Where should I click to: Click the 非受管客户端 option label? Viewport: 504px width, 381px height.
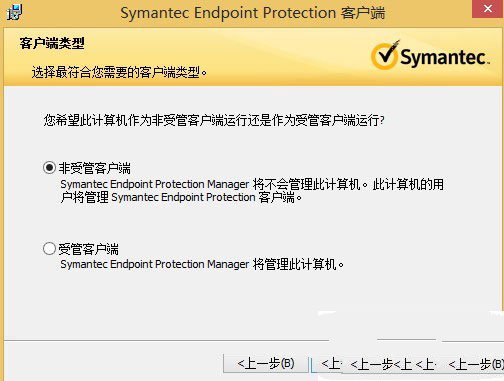(95, 168)
